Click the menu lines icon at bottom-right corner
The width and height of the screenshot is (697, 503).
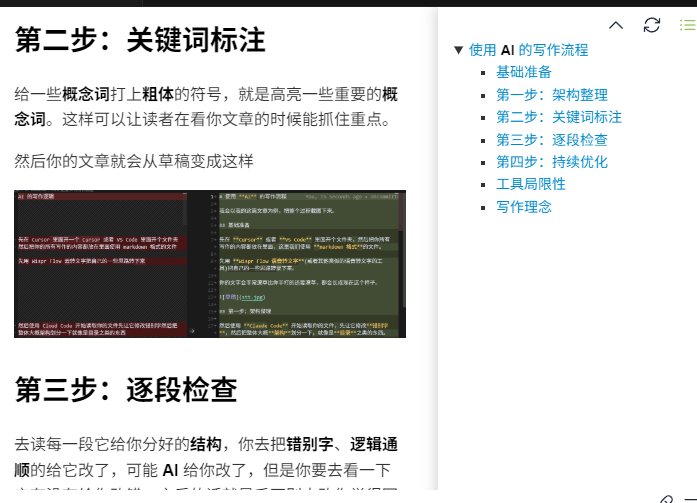tap(689, 498)
